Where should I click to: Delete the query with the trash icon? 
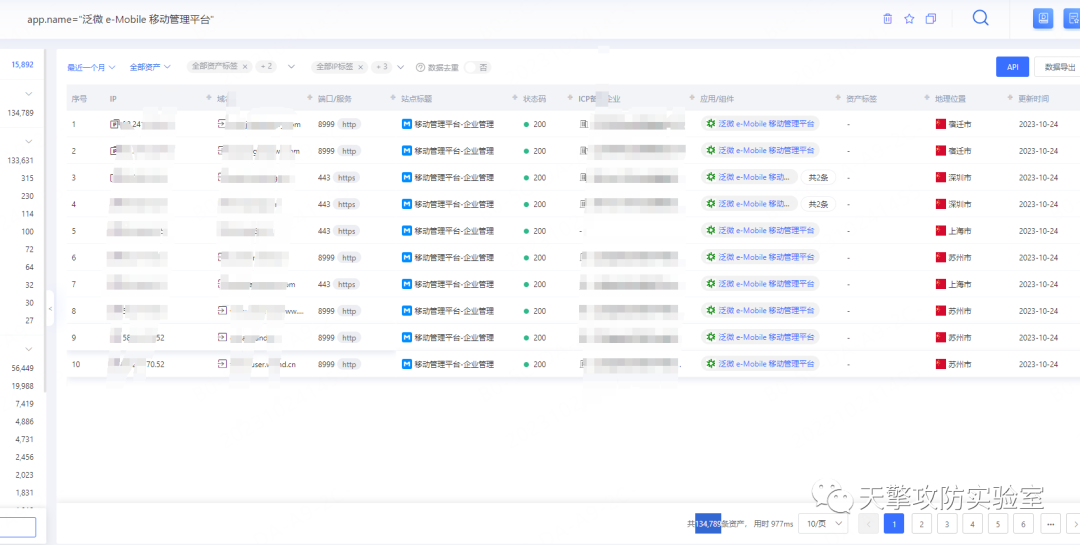coord(888,19)
